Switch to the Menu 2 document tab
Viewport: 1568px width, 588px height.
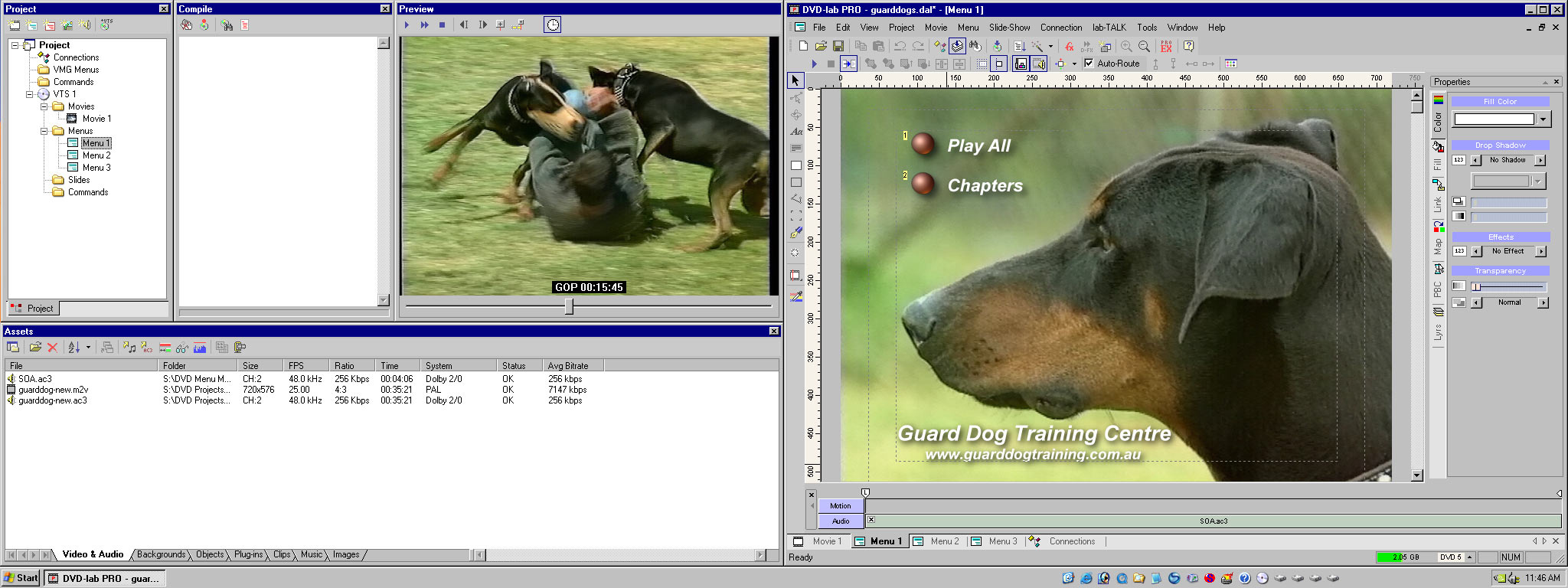(x=939, y=541)
